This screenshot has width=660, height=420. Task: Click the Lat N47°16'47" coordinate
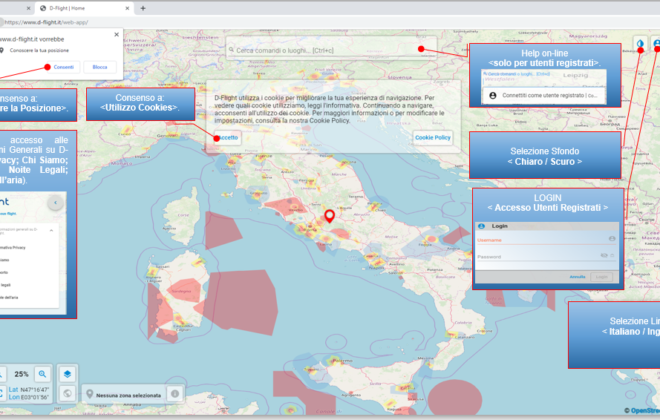click(x=29, y=390)
